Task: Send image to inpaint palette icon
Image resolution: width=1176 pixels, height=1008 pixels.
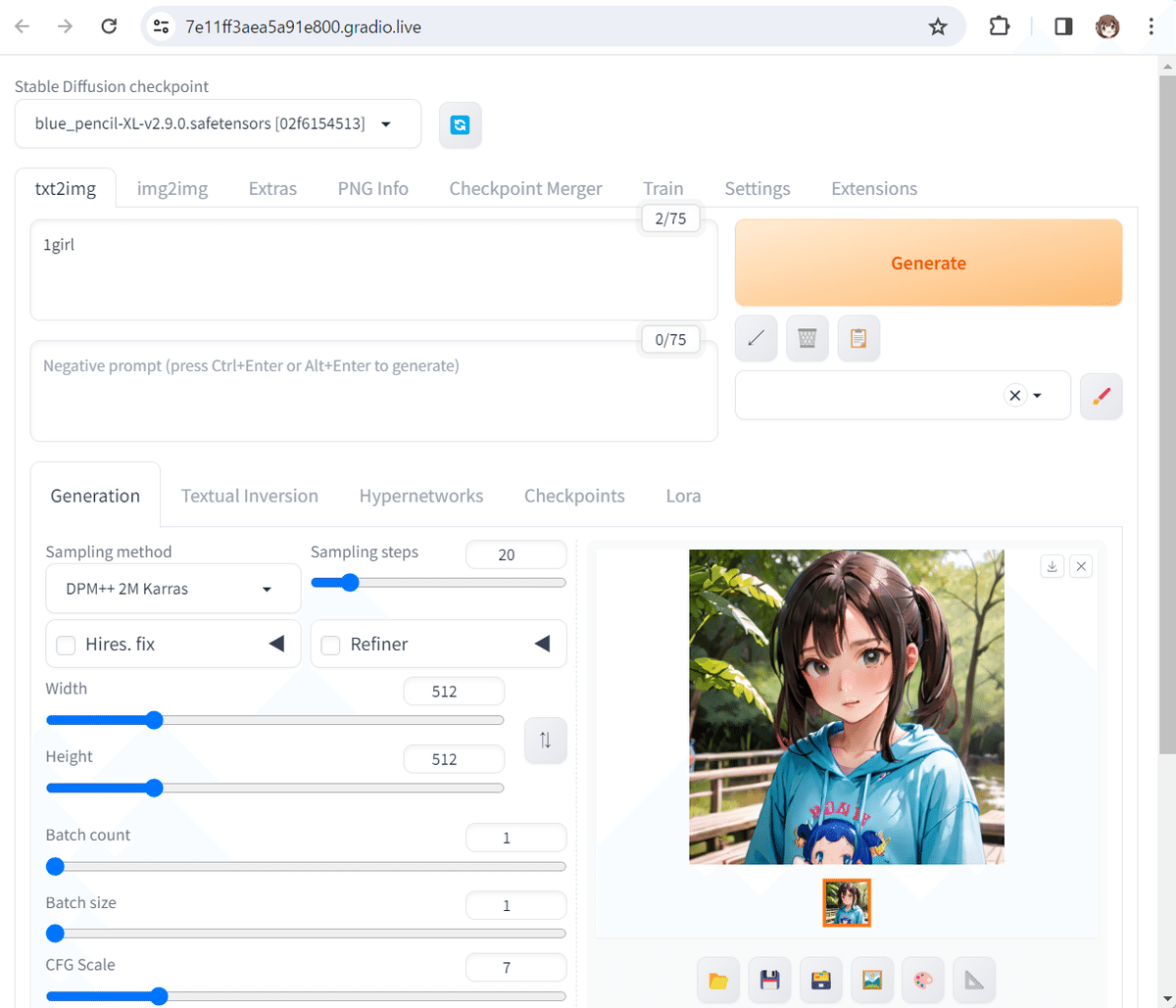Action: tap(923, 980)
